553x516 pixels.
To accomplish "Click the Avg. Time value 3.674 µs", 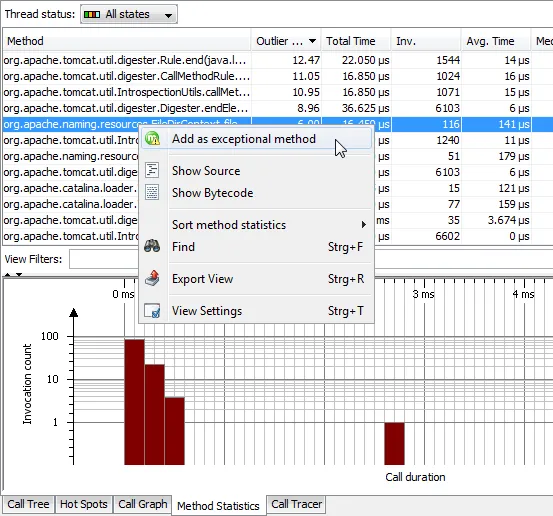I will [x=508, y=220].
